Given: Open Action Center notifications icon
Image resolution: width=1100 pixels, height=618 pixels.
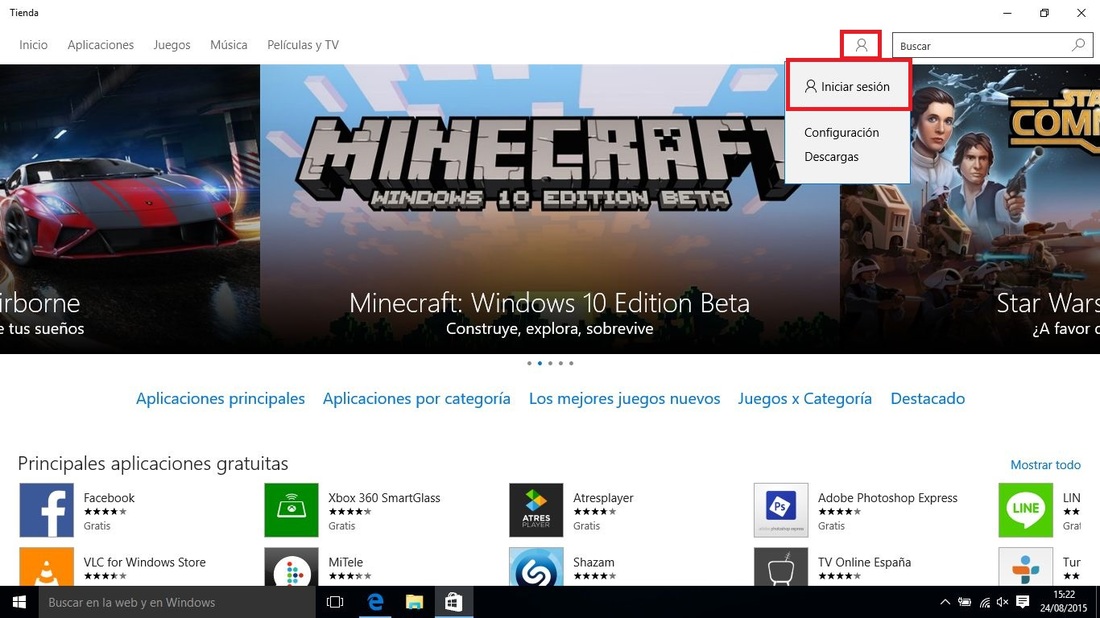Looking at the screenshot, I should tap(1023, 602).
